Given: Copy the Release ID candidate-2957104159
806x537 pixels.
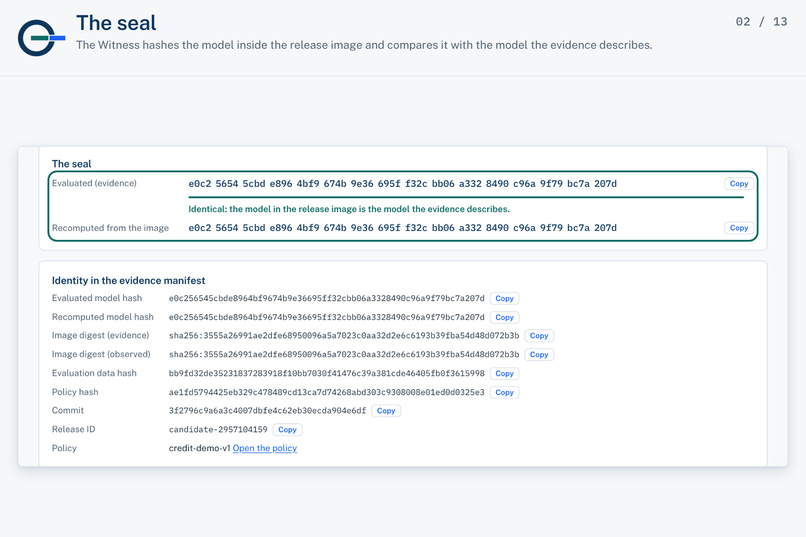Looking at the screenshot, I should [287, 430].
